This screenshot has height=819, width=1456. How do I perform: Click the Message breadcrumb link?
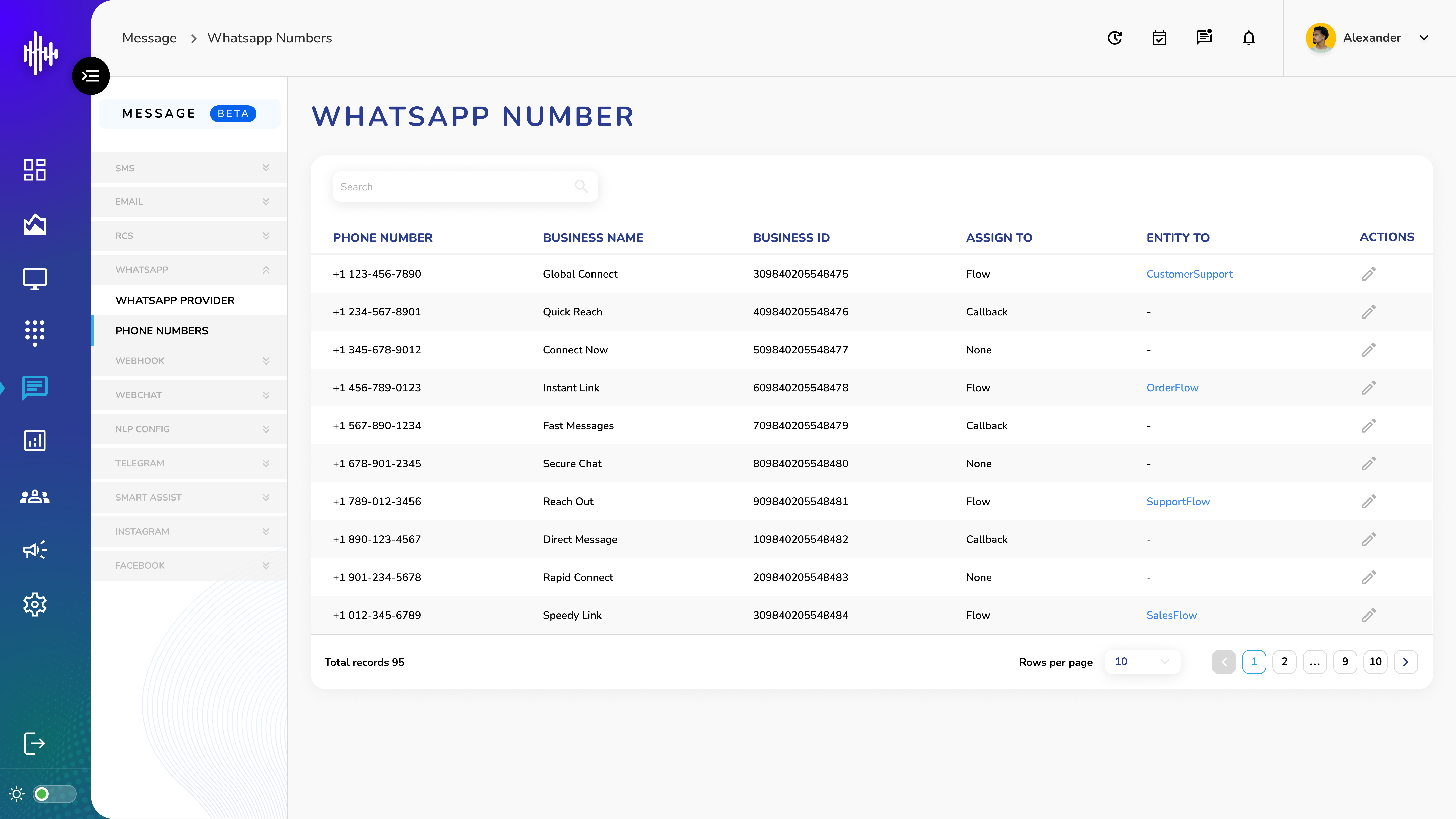[149, 38]
